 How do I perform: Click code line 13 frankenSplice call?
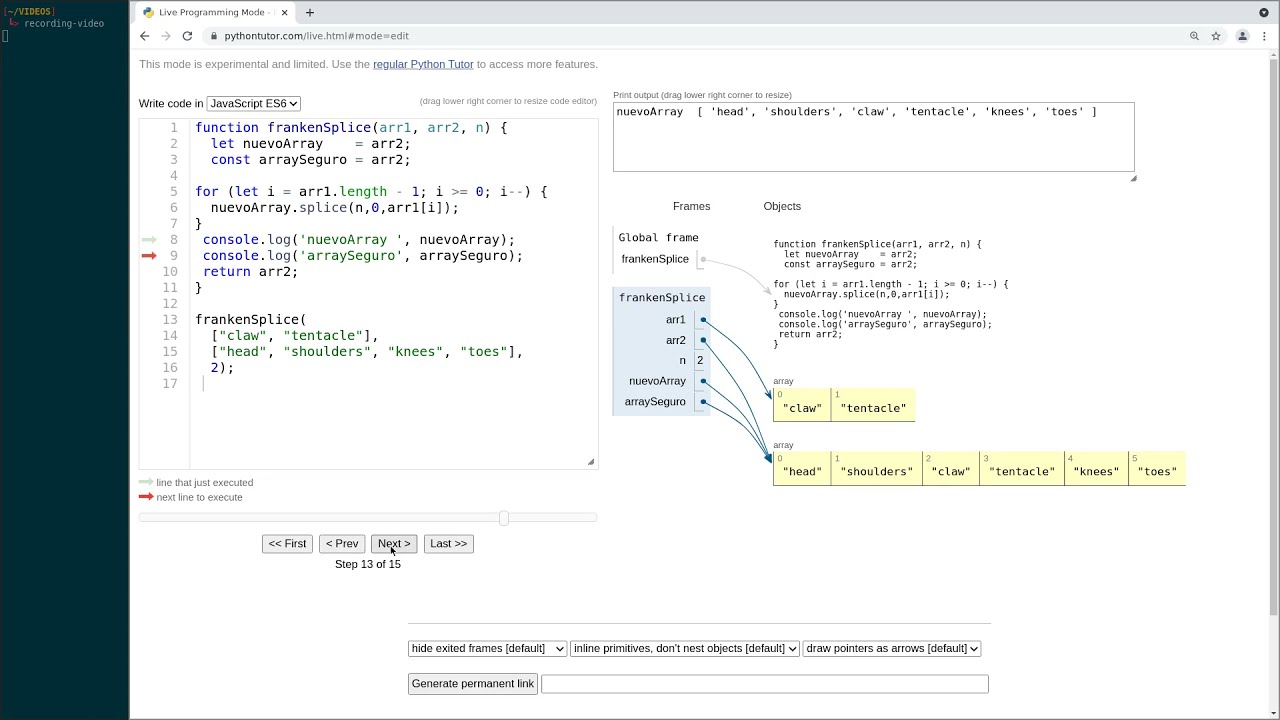(250, 320)
